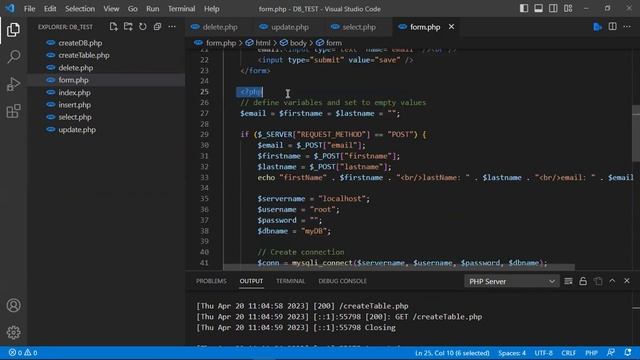Click the body breadcrumb segment
640x360 pixels.
click(293, 43)
